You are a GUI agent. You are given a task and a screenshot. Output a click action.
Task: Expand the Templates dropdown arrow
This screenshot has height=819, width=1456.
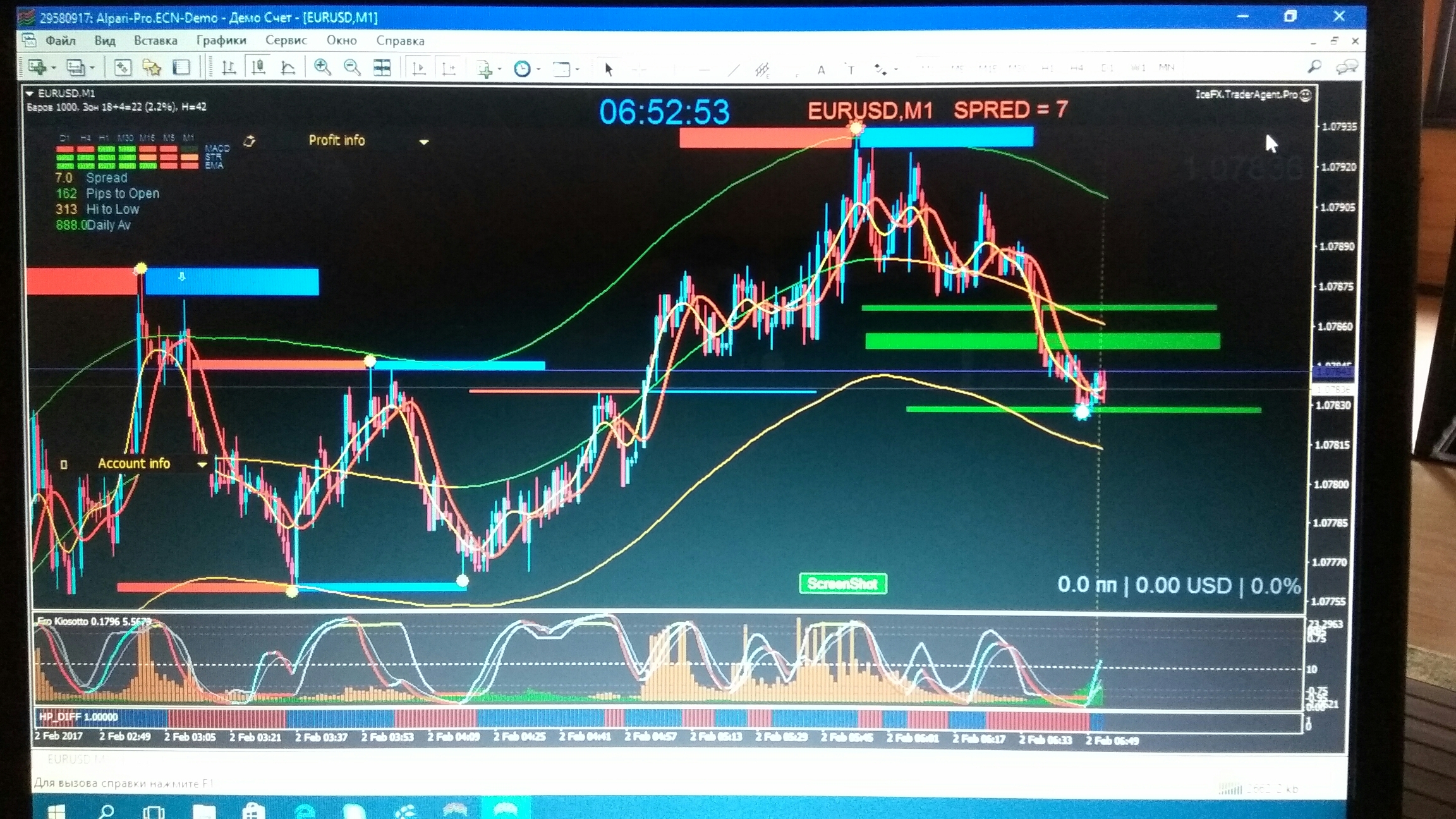click(x=577, y=69)
